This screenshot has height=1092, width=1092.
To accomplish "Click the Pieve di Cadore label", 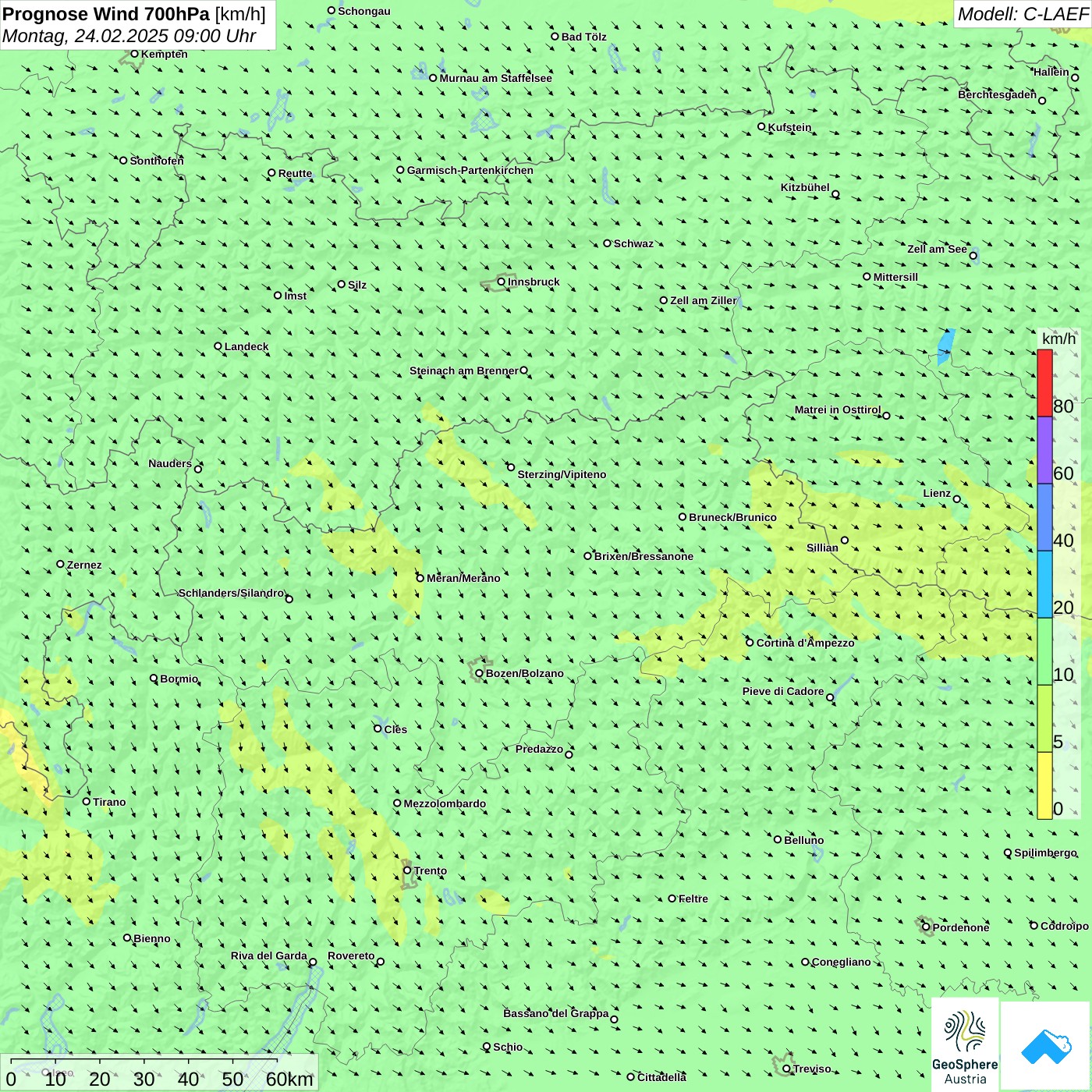I will tap(783, 691).
